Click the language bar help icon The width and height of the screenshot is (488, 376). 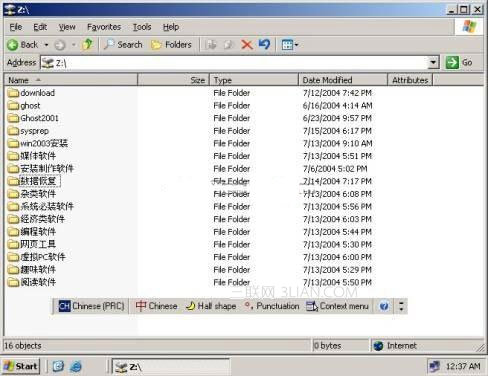pos(384,306)
